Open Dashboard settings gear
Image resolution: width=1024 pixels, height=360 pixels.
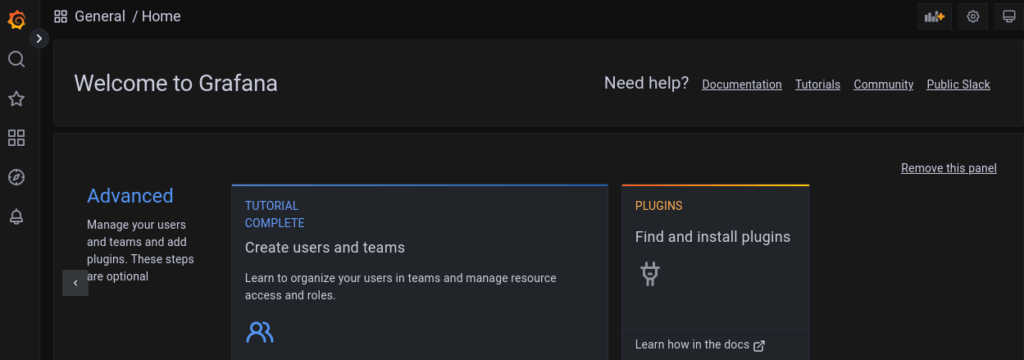point(973,16)
